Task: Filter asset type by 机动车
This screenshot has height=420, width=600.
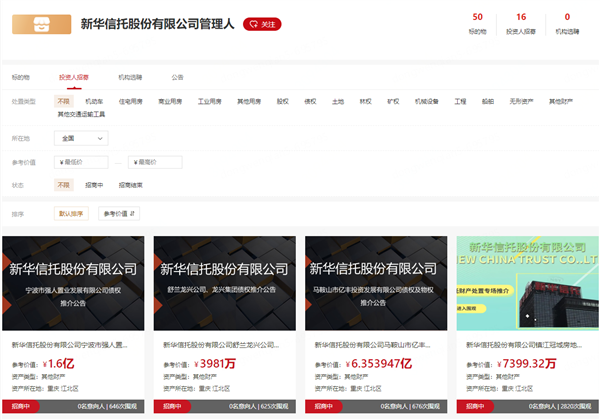Action: [x=93, y=101]
